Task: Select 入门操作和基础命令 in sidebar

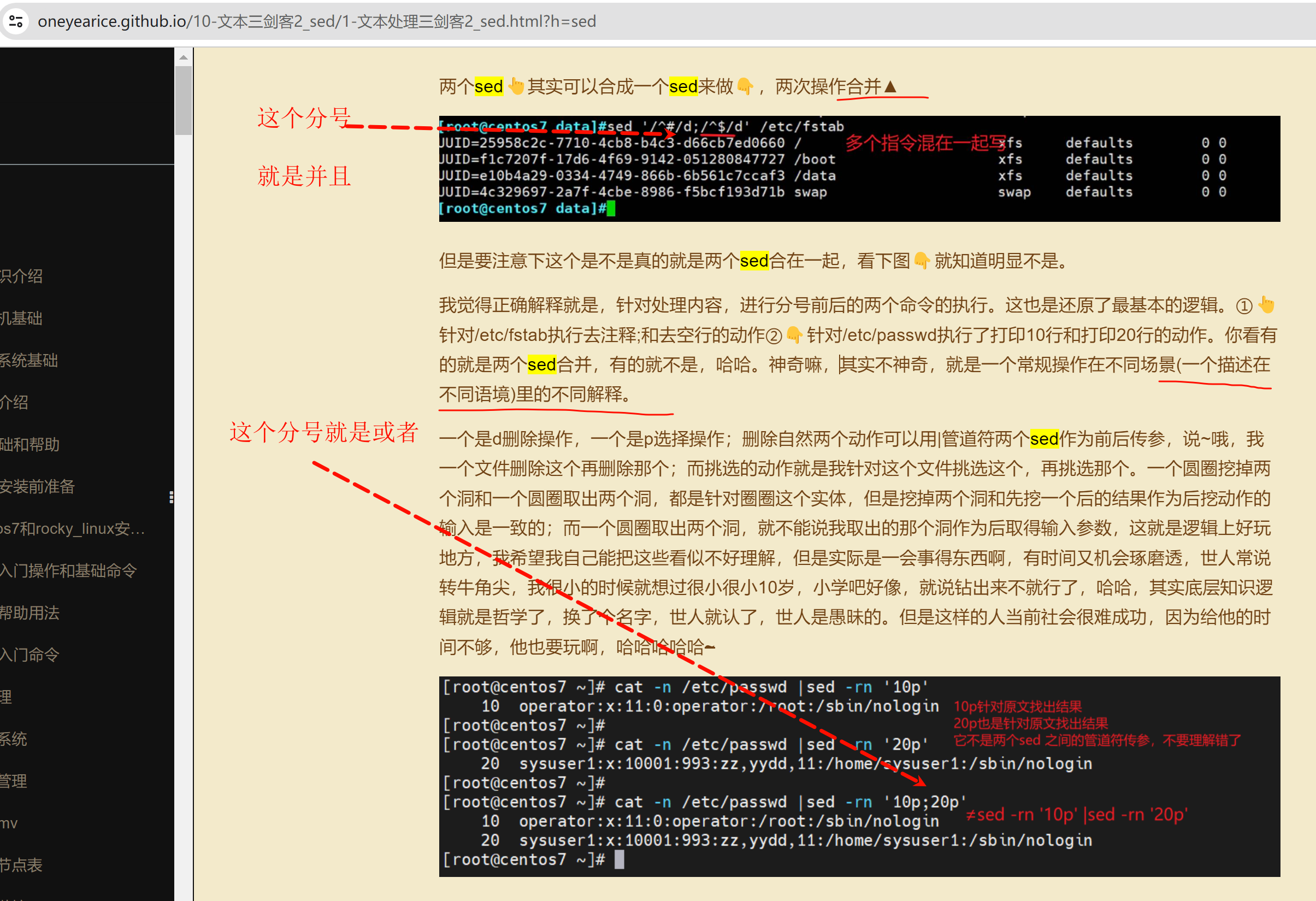Action: pos(68,570)
